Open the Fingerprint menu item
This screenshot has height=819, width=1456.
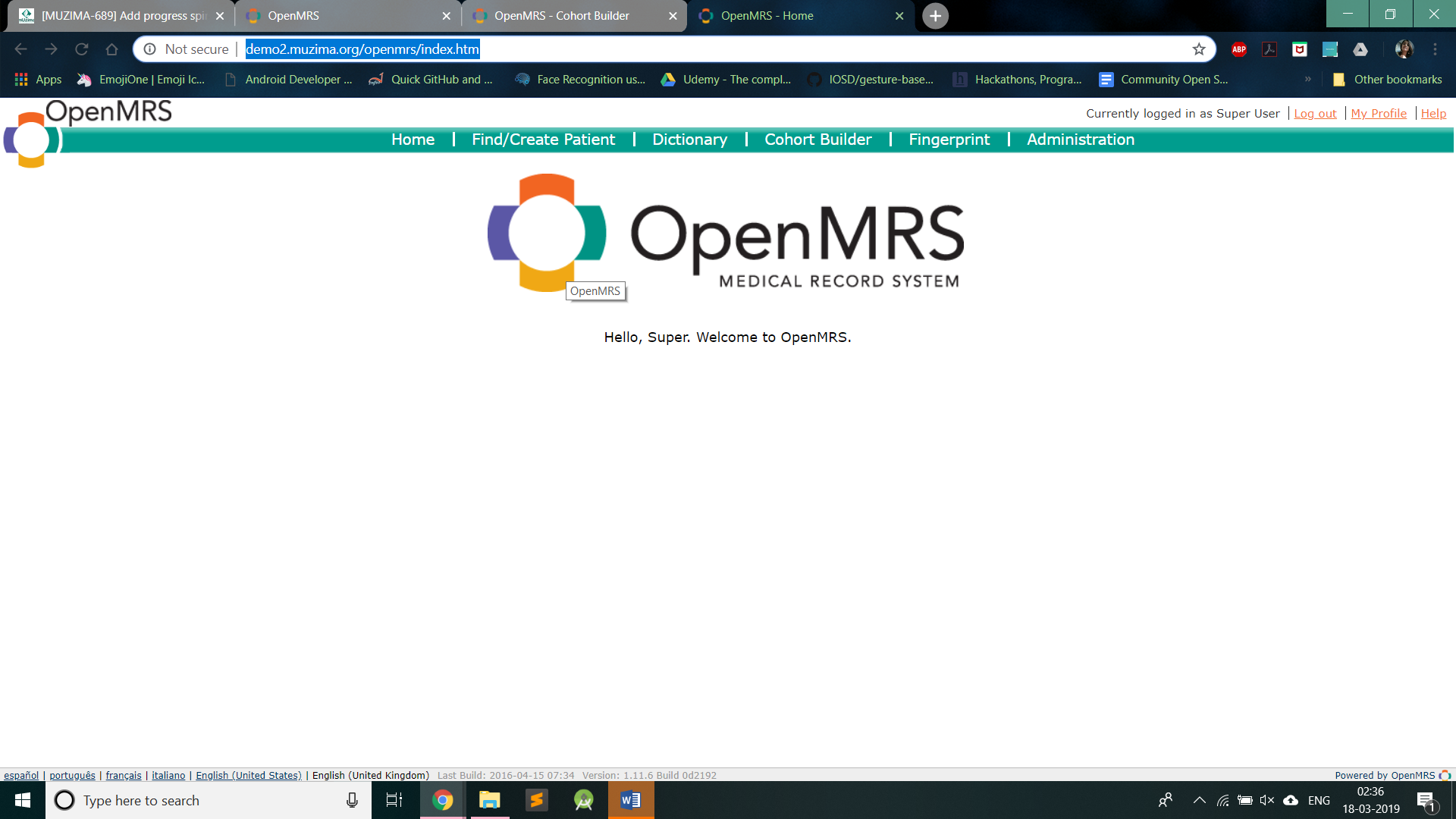pos(949,140)
